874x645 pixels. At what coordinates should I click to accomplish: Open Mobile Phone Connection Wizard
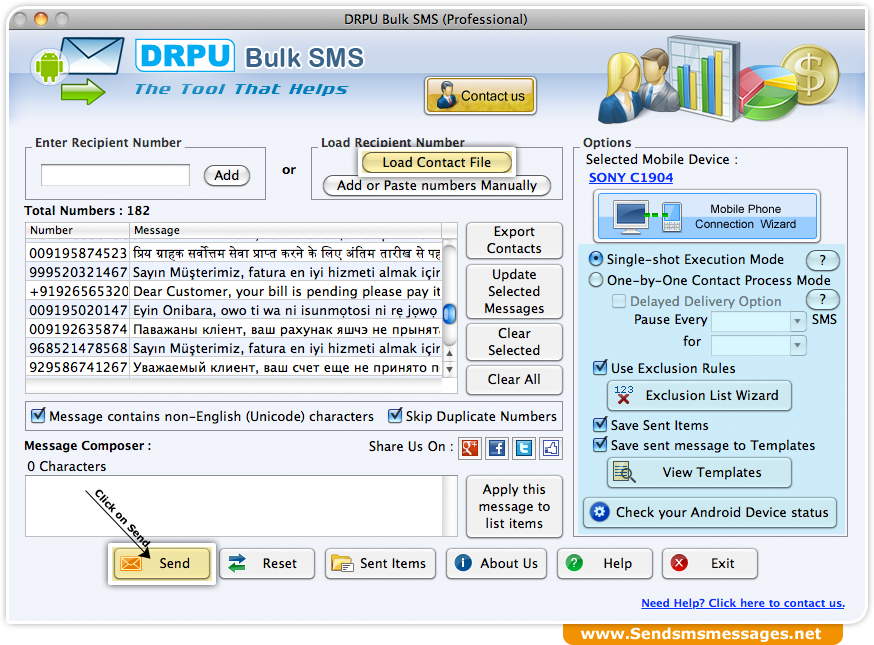tap(707, 216)
